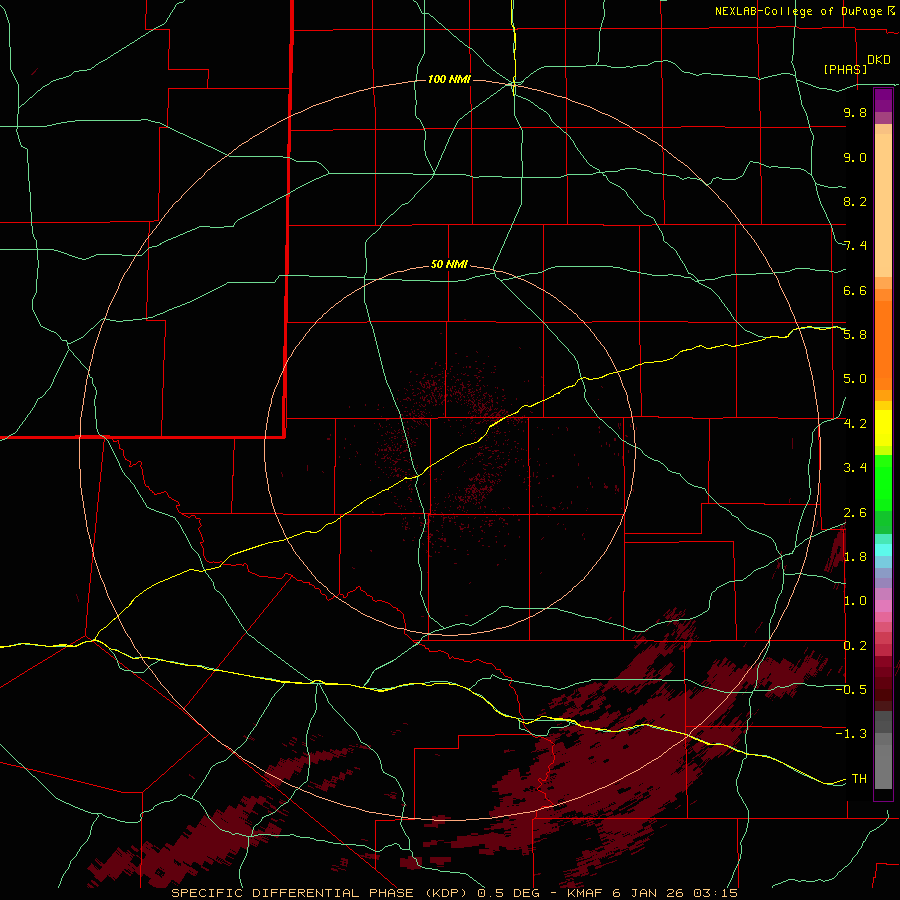Click the purple swatch at top of color bar

[x=883, y=100]
